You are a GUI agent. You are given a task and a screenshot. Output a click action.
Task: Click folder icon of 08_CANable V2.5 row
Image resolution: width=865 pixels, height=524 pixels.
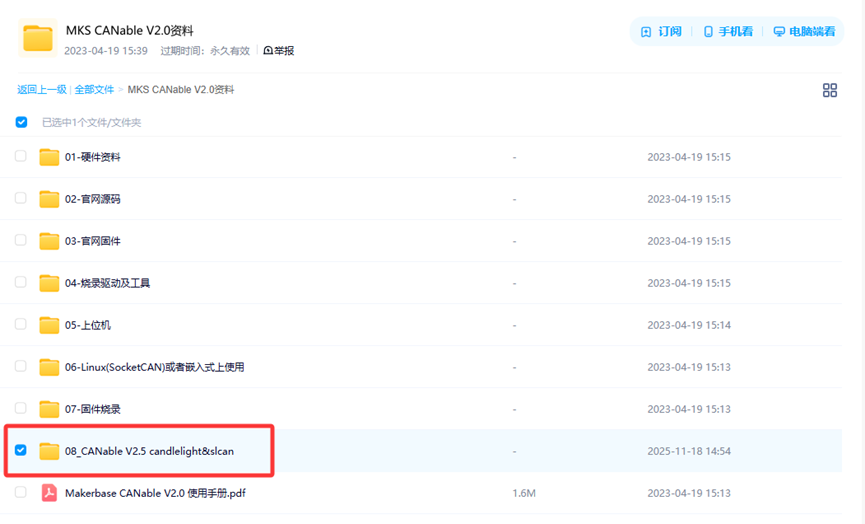[x=49, y=451]
